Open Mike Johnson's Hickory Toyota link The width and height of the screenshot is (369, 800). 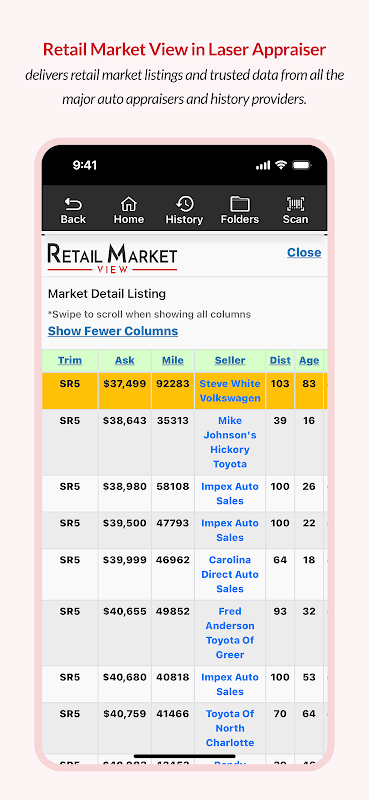coord(230,442)
